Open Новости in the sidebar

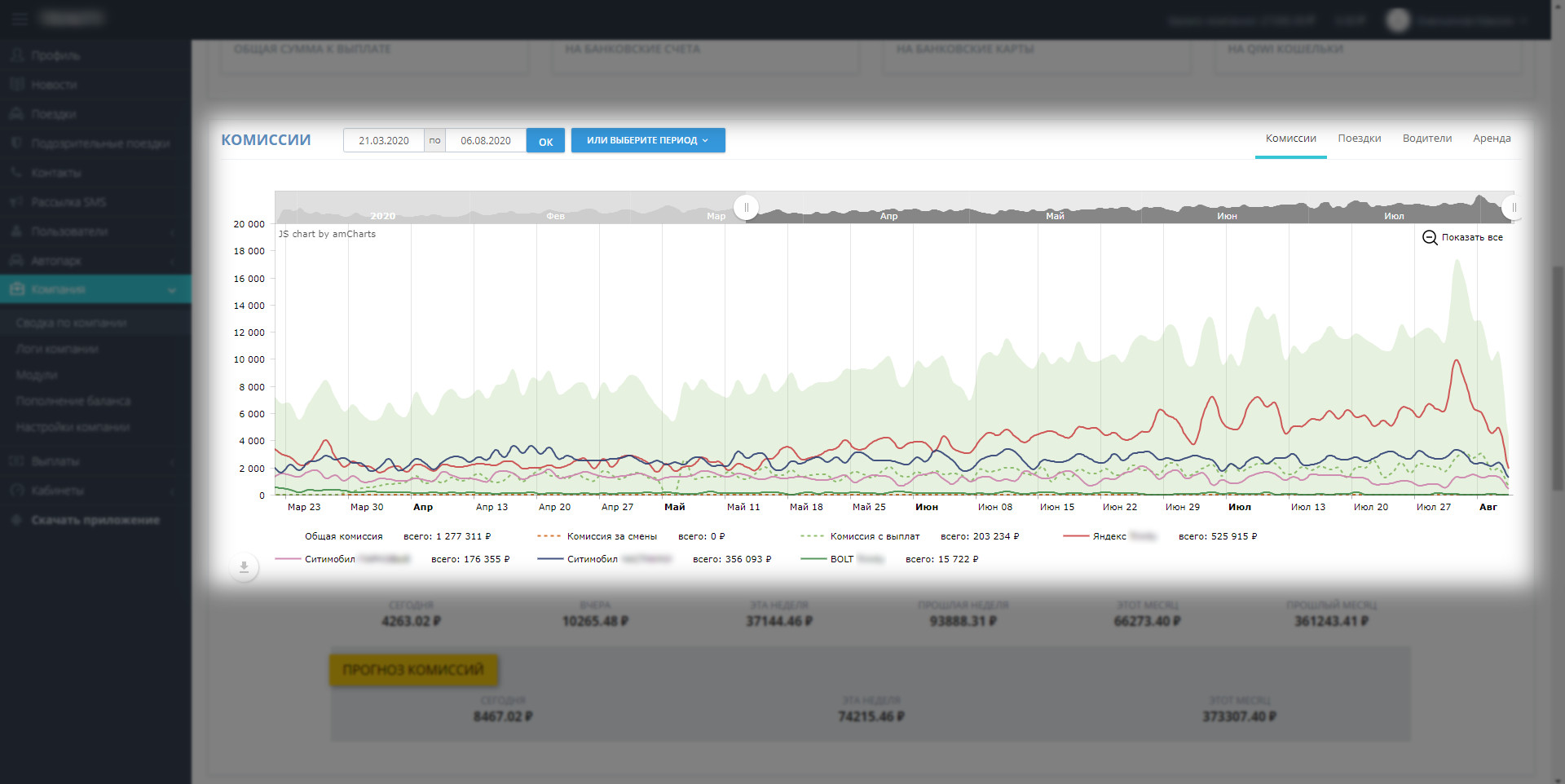point(95,85)
